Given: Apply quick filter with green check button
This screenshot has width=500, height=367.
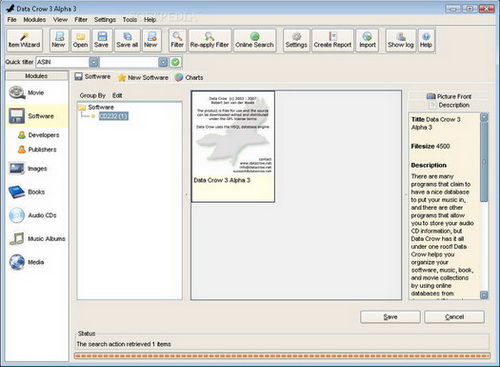Looking at the screenshot, I should click(175, 62).
